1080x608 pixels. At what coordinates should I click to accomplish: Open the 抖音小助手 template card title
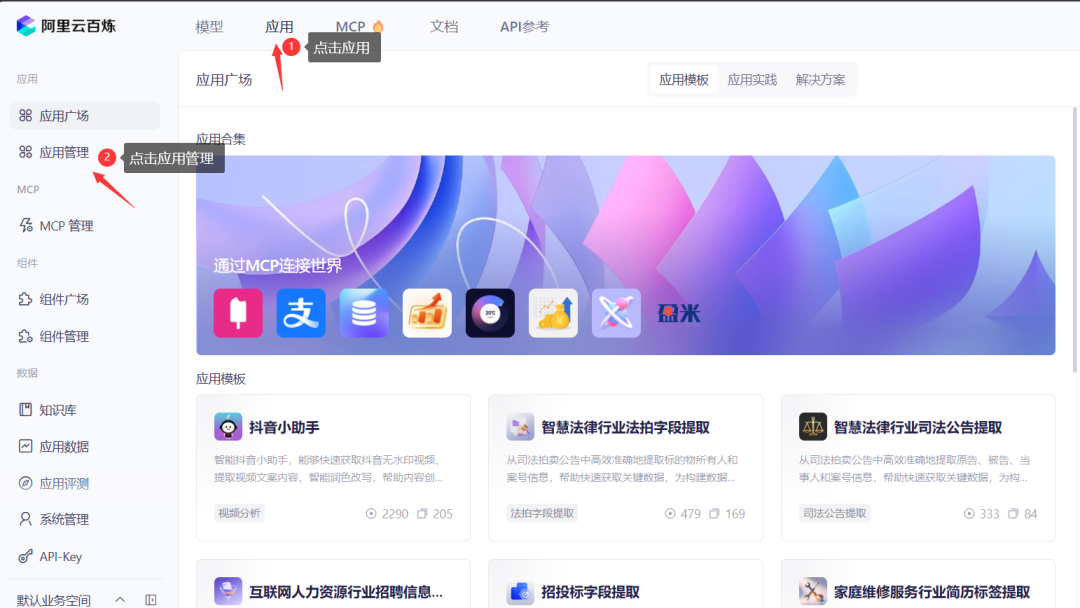coord(284,428)
